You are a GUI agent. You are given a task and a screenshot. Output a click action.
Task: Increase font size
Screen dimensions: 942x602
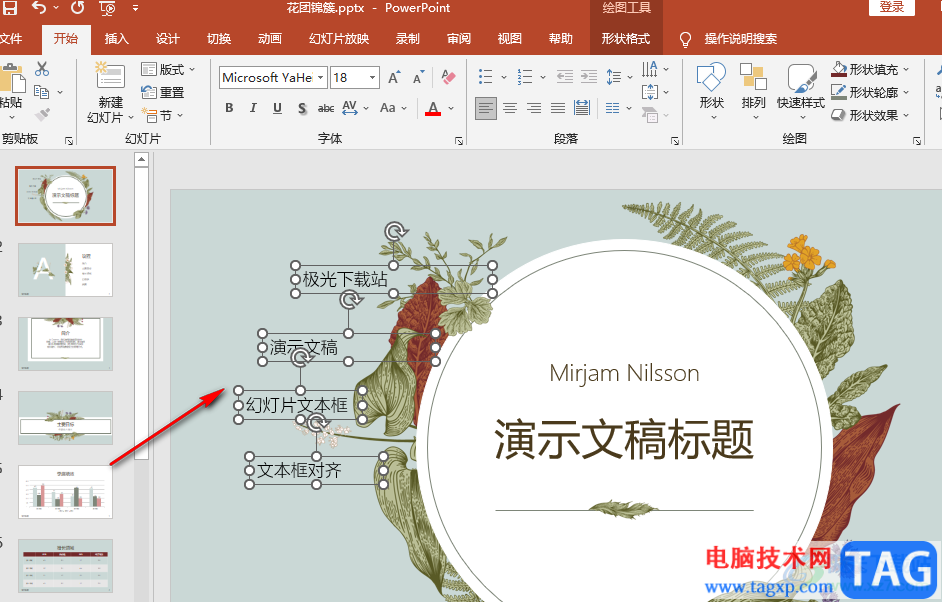tap(394, 78)
